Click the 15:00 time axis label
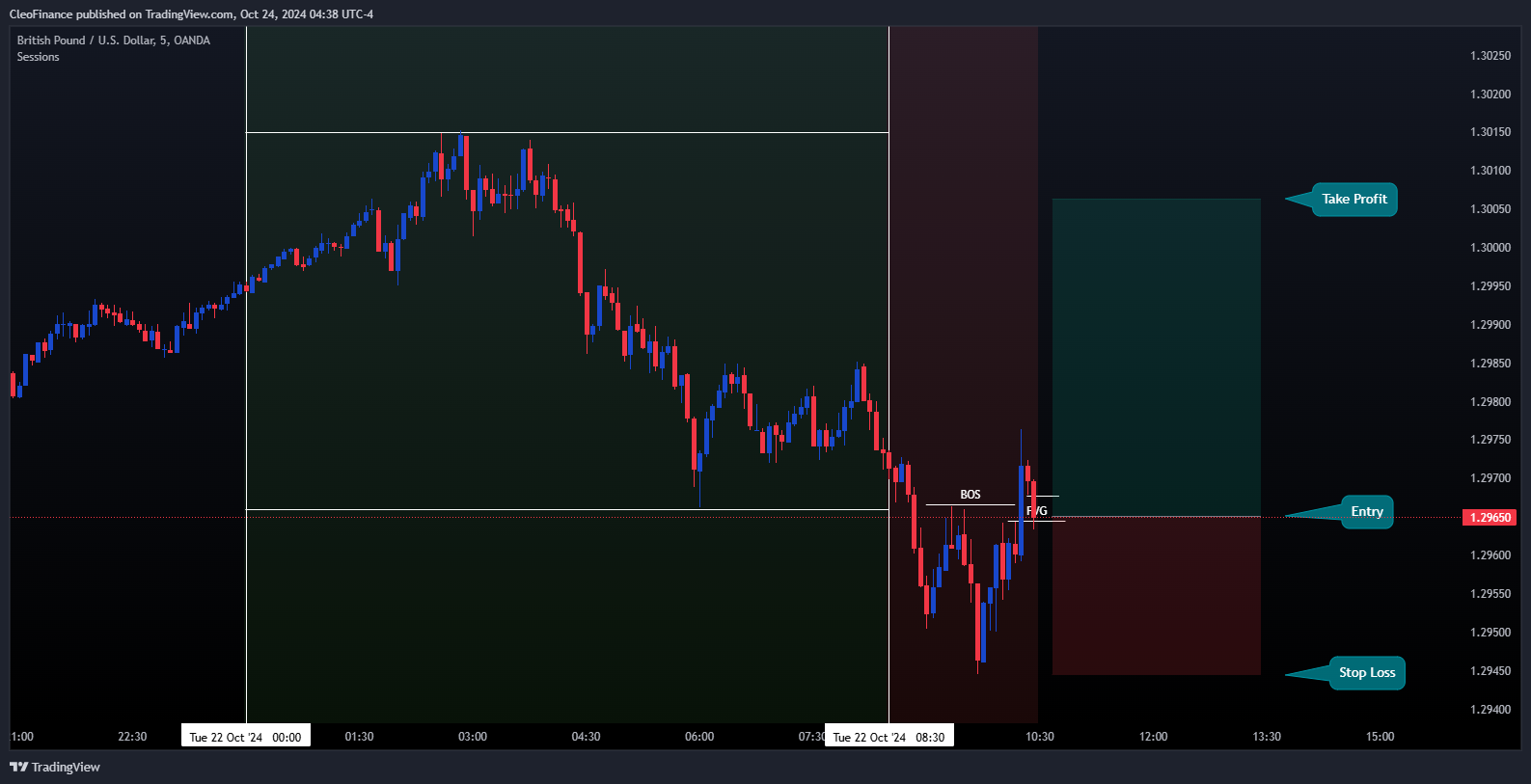 click(1381, 737)
